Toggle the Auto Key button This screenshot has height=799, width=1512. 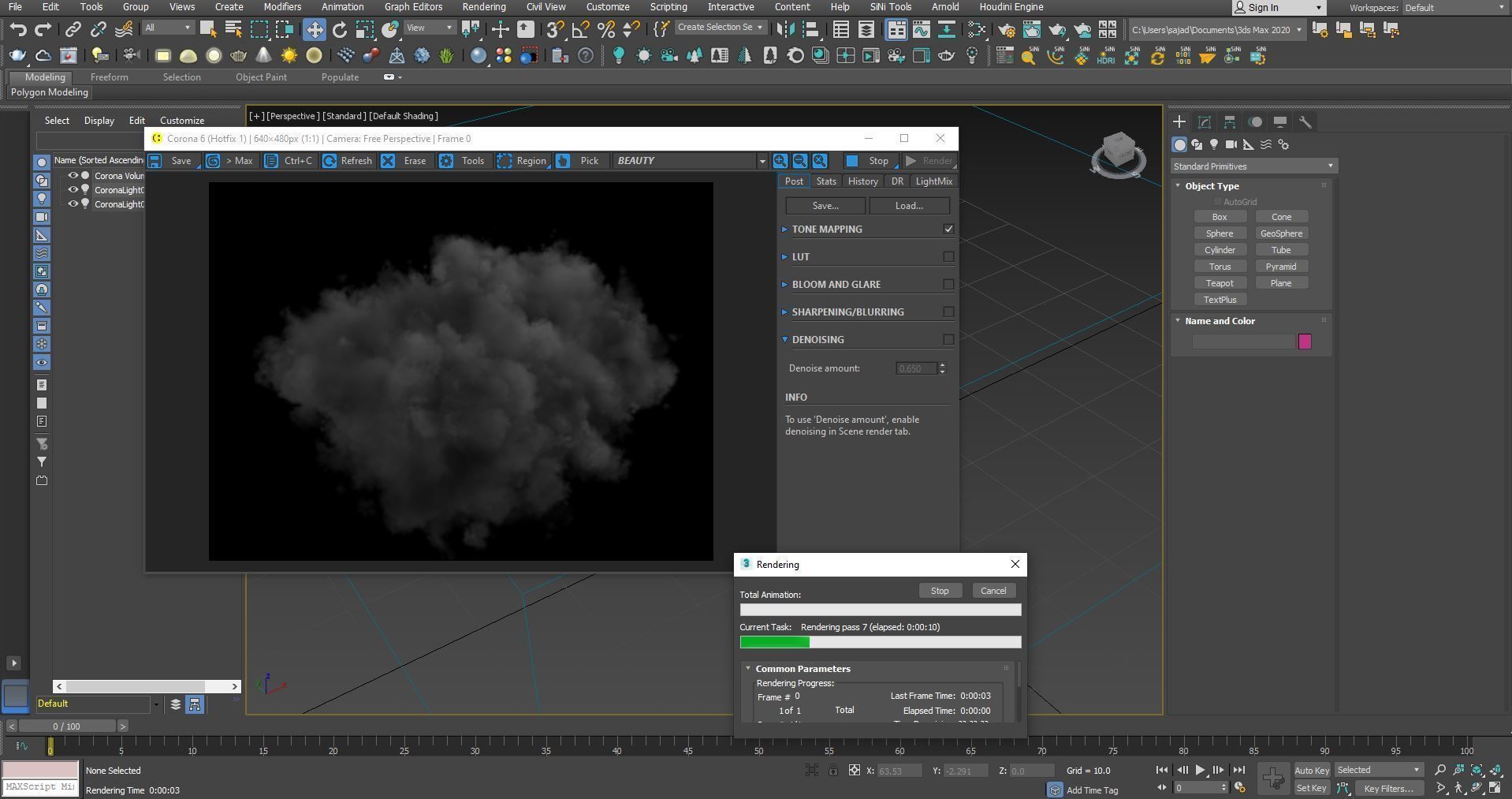1312,771
